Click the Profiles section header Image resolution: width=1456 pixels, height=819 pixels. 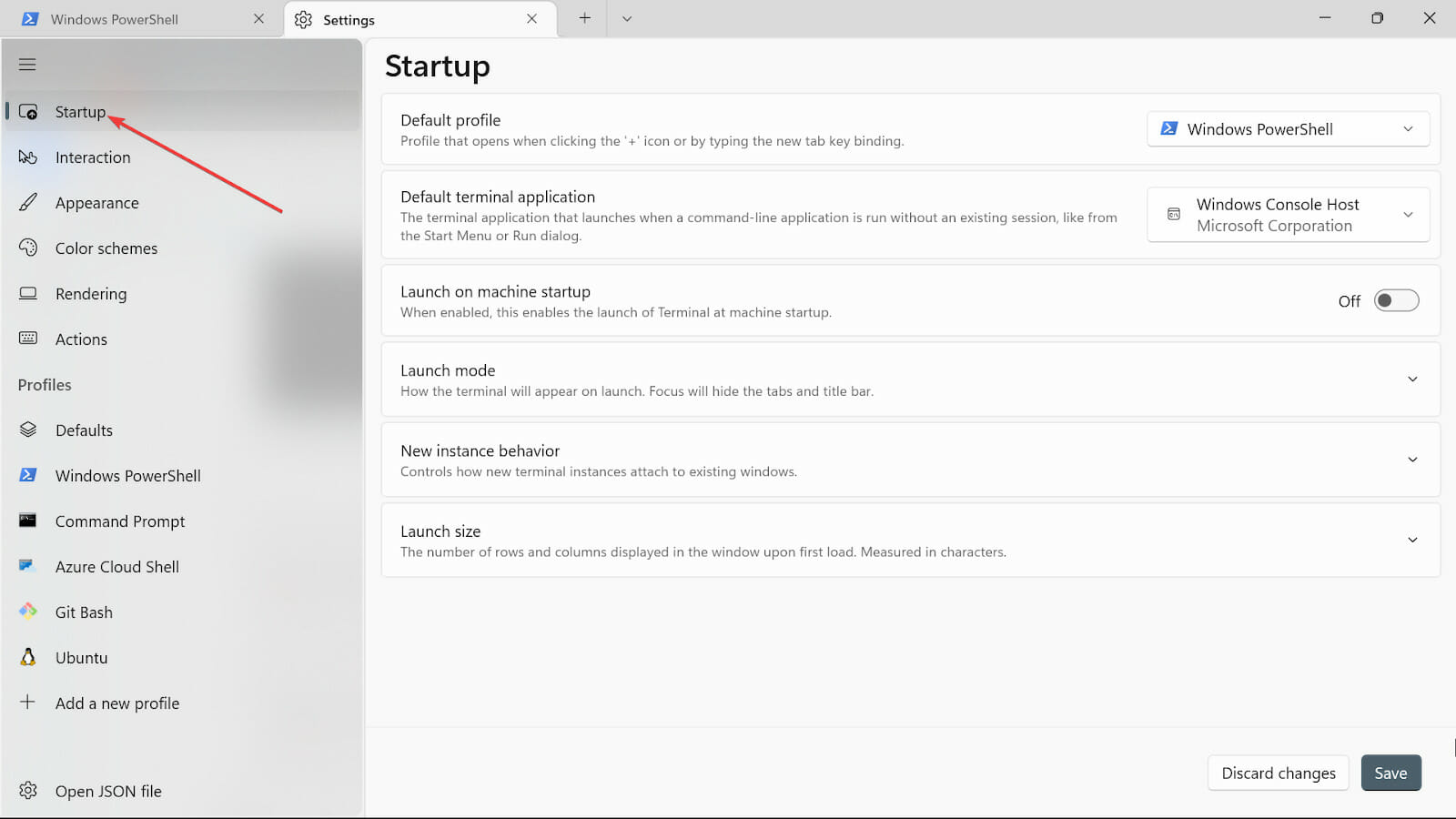pos(45,385)
